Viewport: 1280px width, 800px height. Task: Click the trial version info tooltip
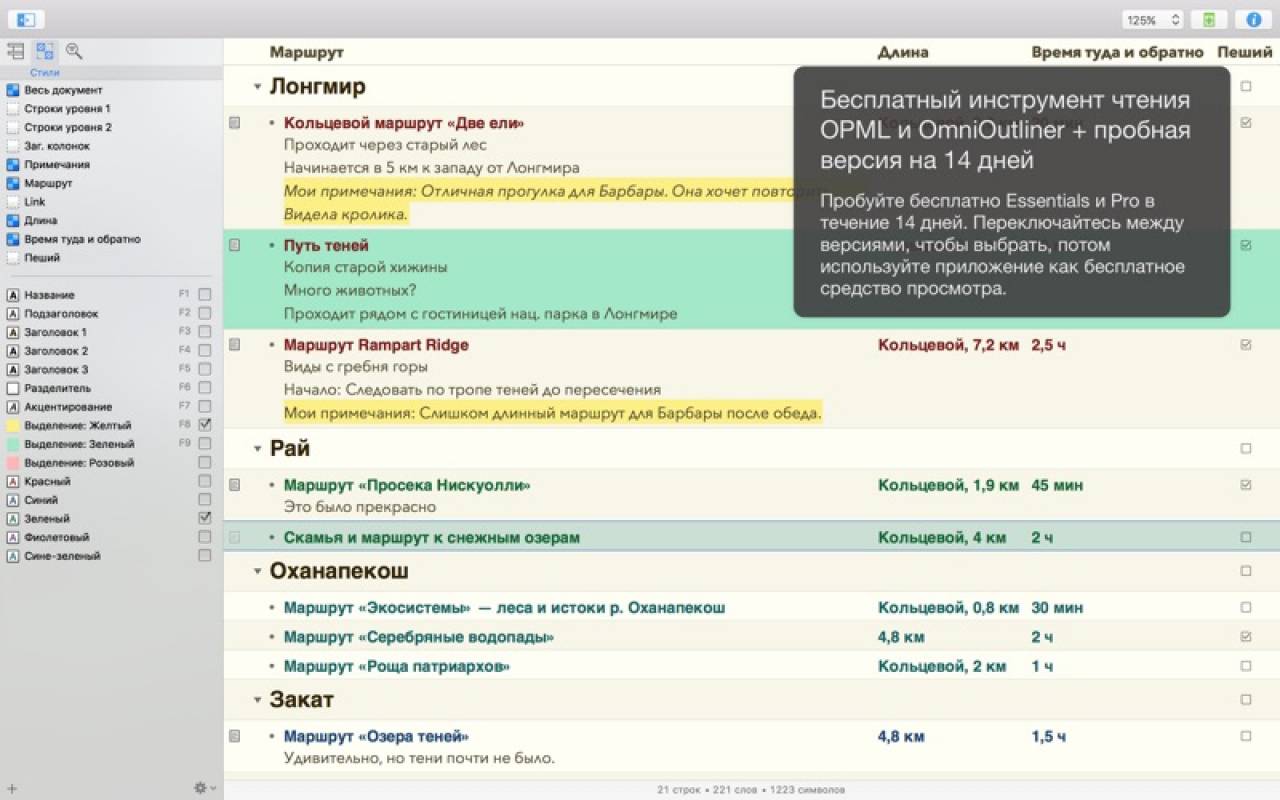pos(1012,192)
